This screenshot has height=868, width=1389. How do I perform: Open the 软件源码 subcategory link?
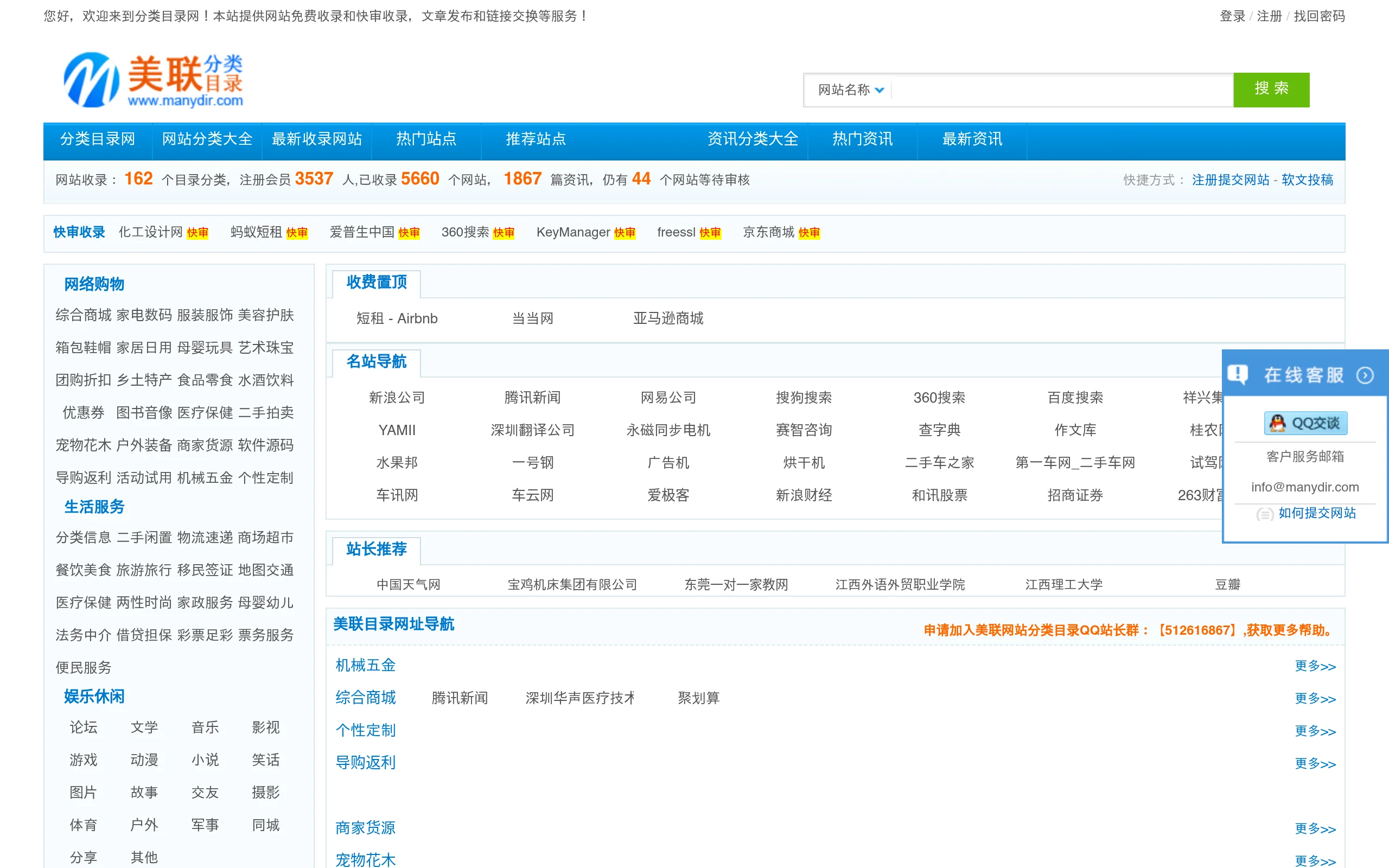pyautogui.click(x=266, y=445)
